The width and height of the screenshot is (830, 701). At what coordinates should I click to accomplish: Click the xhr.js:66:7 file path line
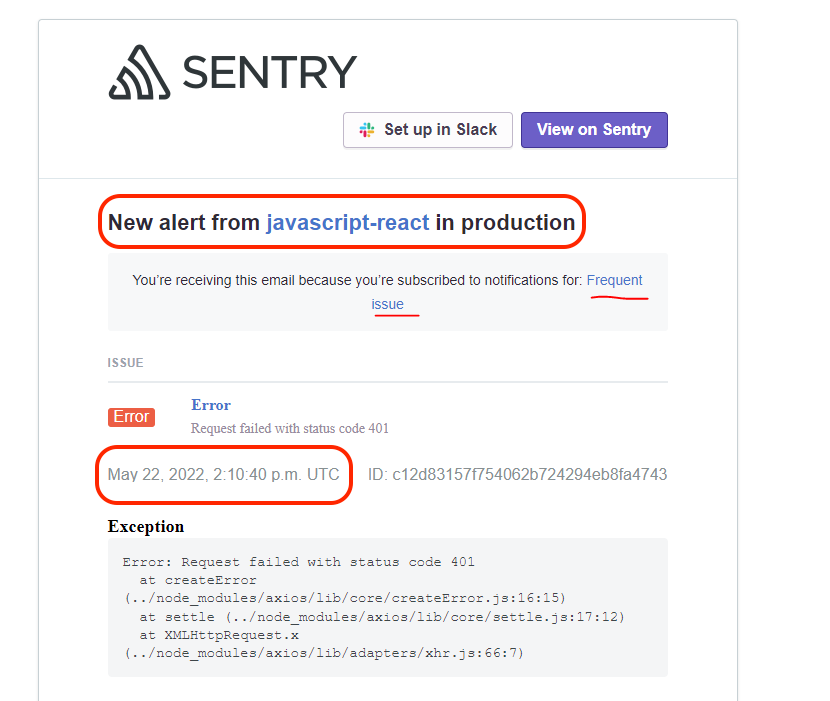(324, 653)
